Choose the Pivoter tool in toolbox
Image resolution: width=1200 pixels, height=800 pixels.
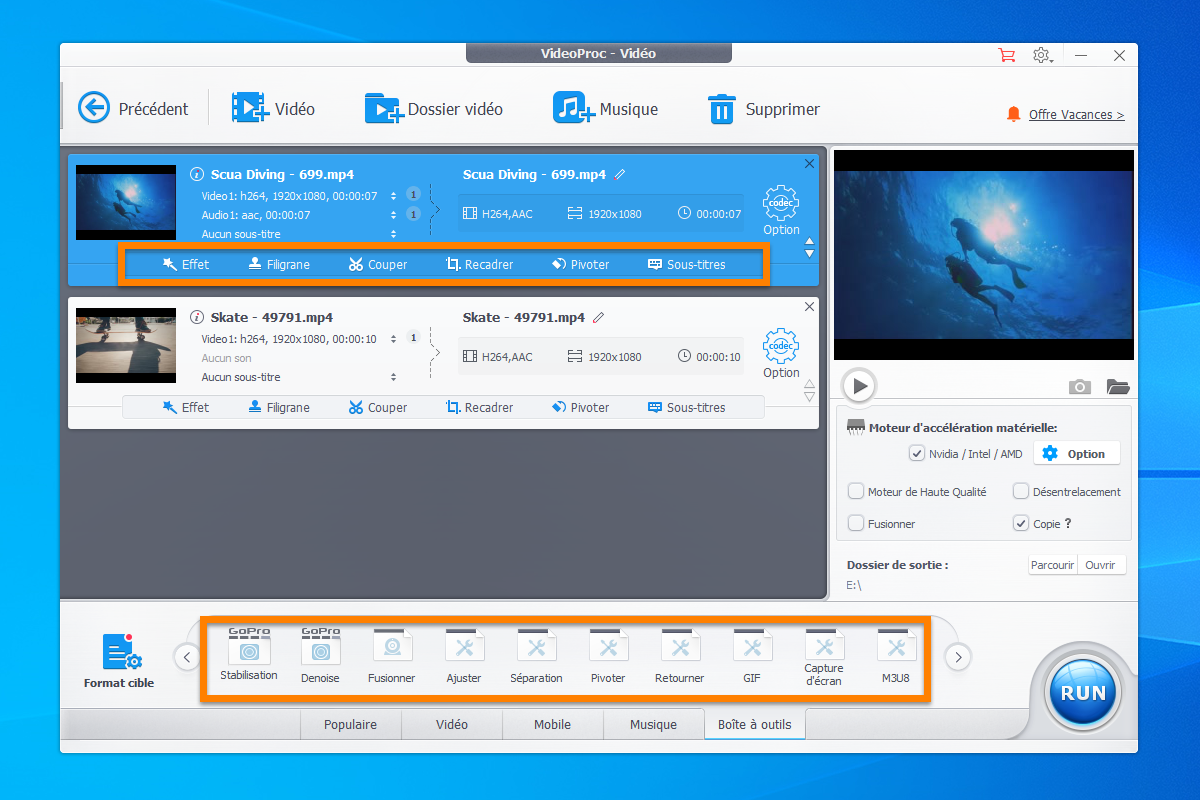[x=608, y=656]
